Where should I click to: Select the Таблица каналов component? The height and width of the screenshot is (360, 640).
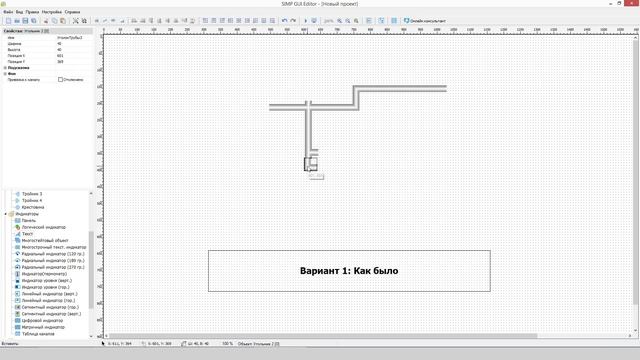click(x=38, y=334)
